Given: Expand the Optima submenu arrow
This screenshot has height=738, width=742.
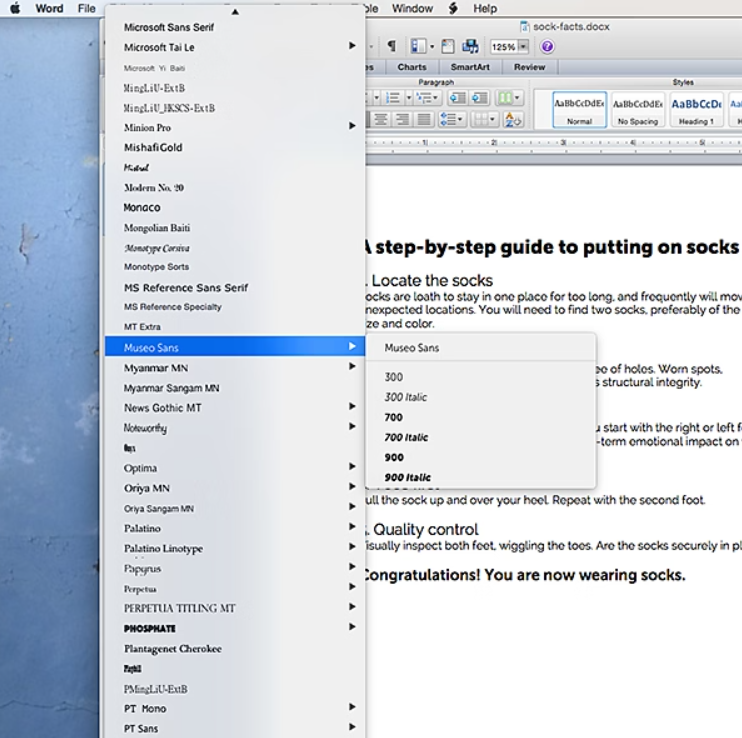Looking at the screenshot, I should [x=352, y=466].
